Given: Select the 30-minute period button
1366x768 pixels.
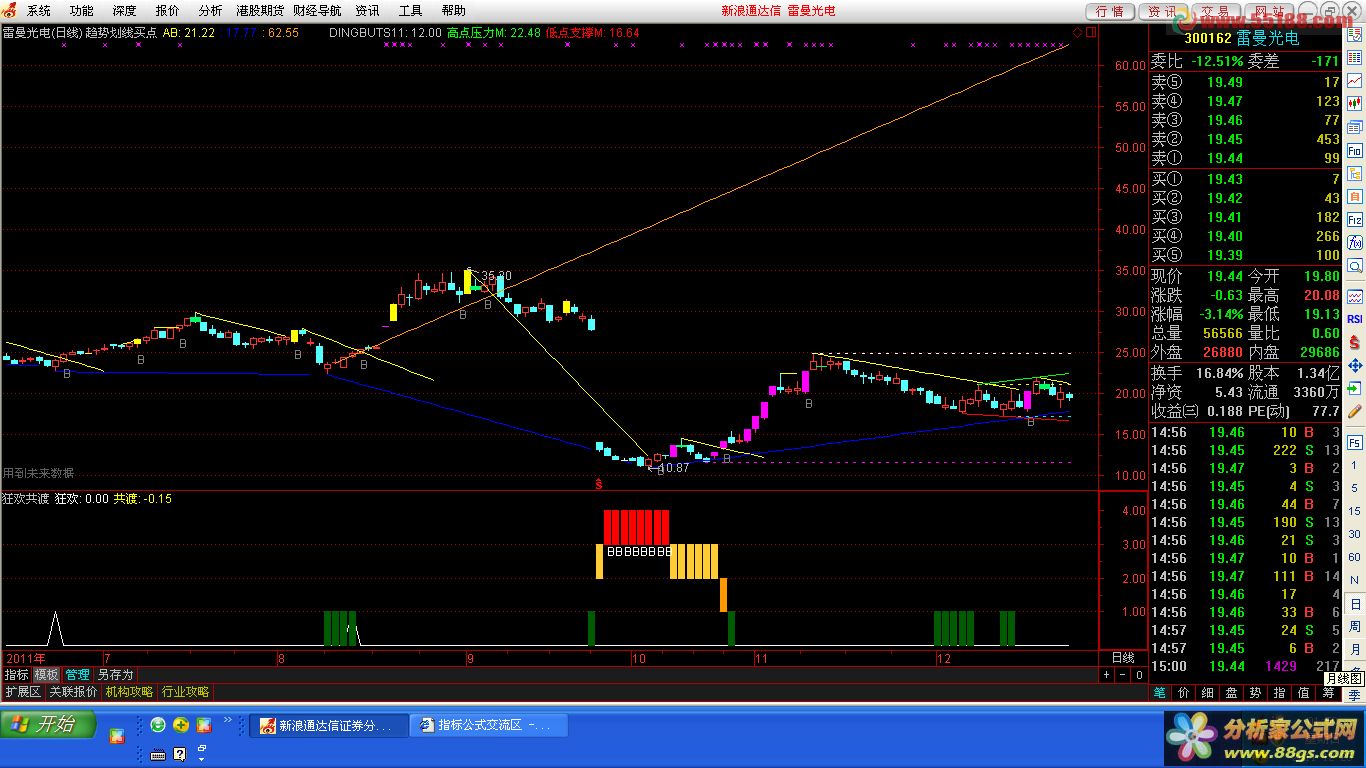Looking at the screenshot, I should click(x=1354, y=535).
